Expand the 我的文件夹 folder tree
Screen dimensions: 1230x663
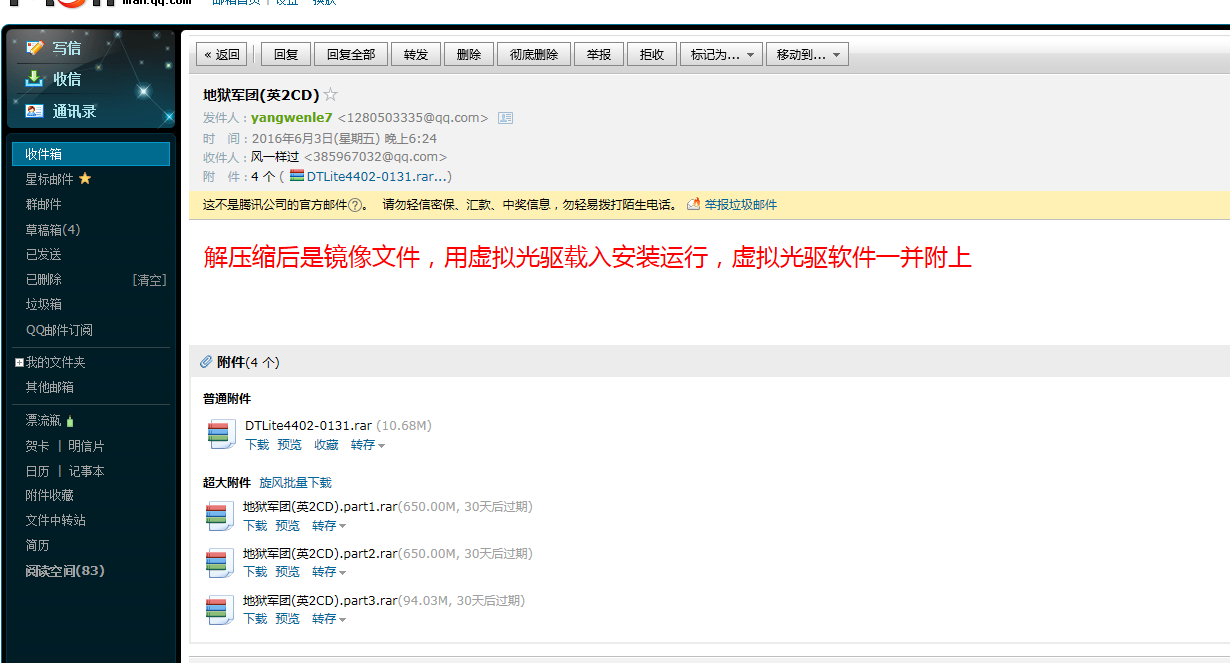pos(19,362)
